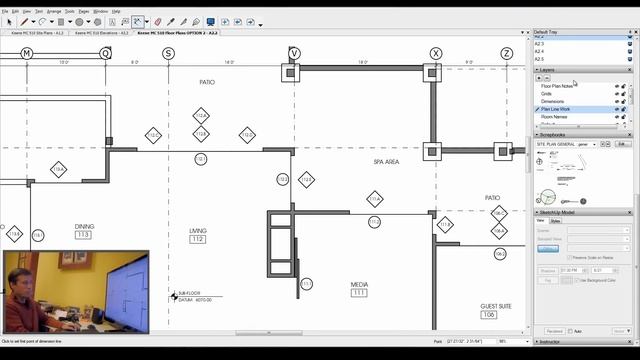Open the Circle tool dropdown arrow

88,22
